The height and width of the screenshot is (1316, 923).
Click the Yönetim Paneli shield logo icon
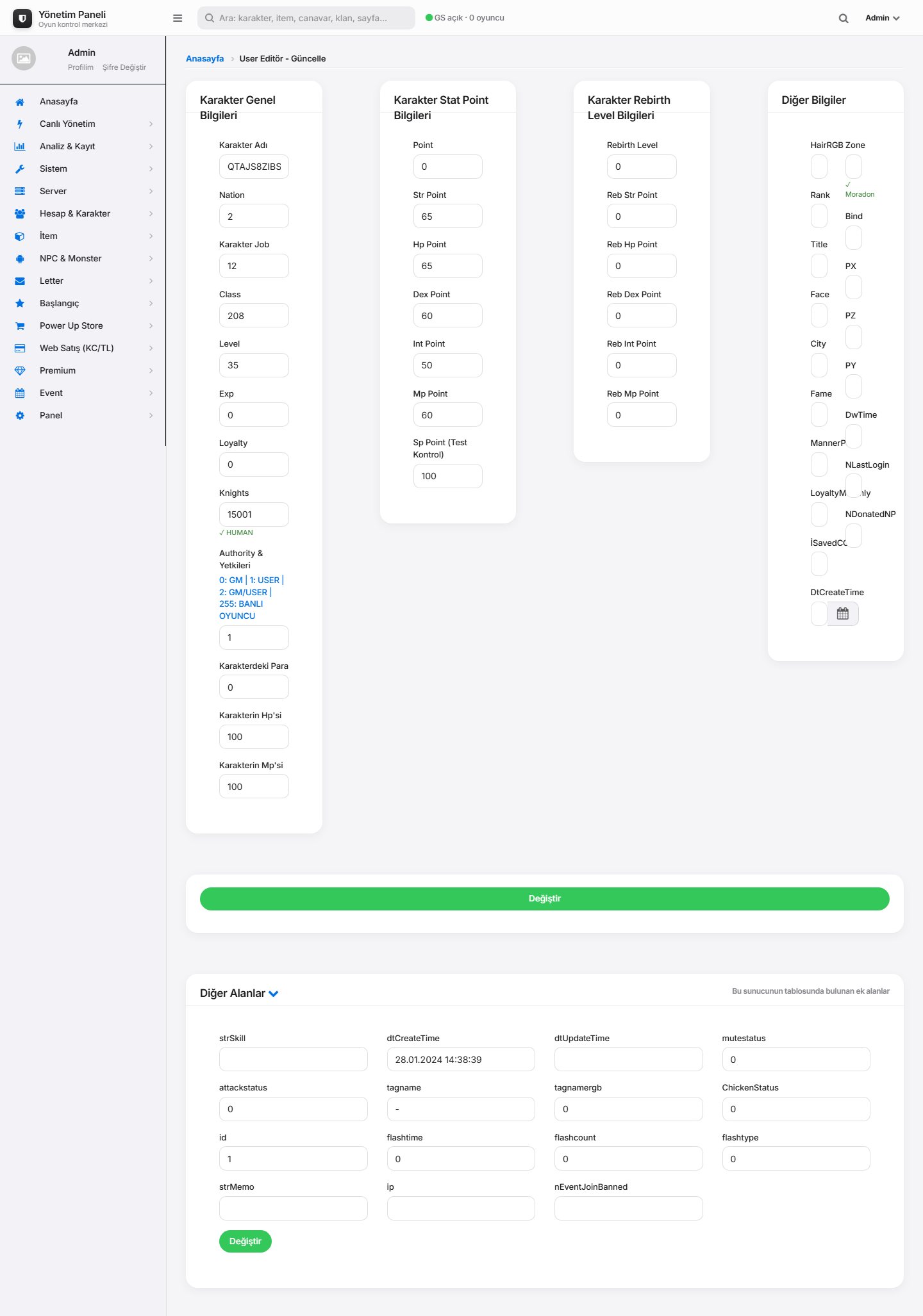[22, 19]
